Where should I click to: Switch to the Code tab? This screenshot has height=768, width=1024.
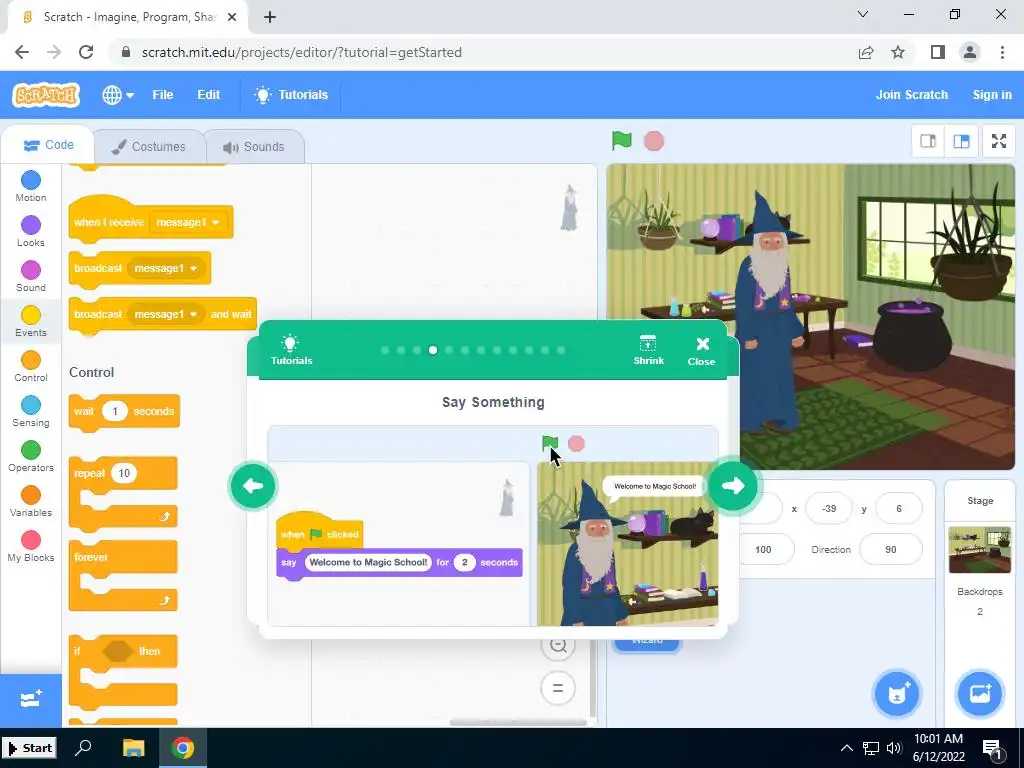coord(48,145)
